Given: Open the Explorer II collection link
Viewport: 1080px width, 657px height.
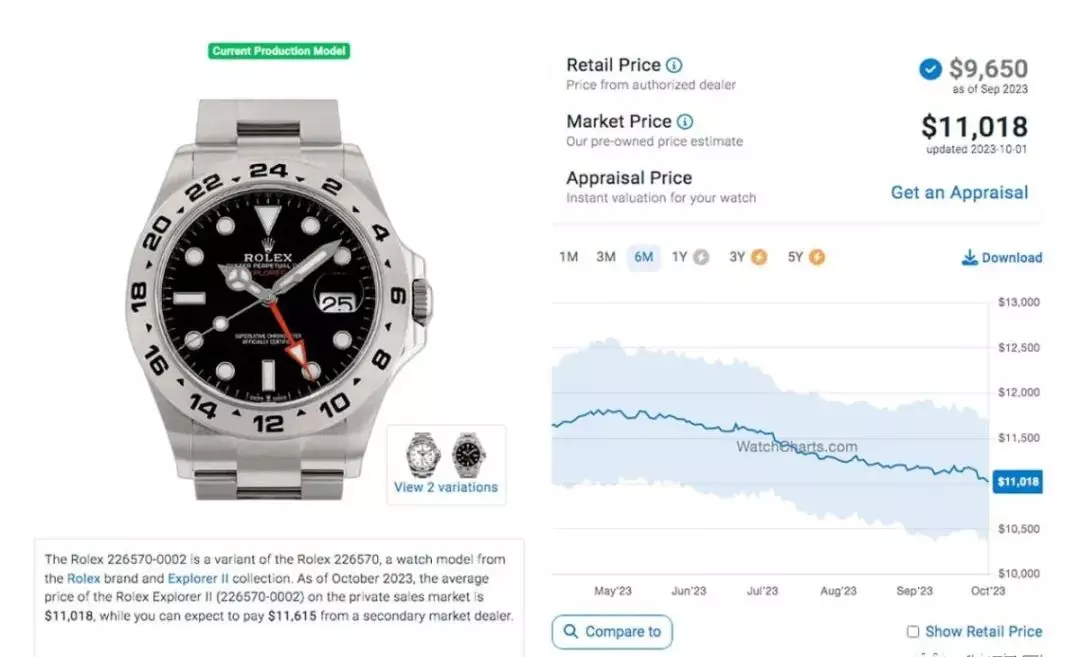Looking at the screenshot, I should (198, 578).
